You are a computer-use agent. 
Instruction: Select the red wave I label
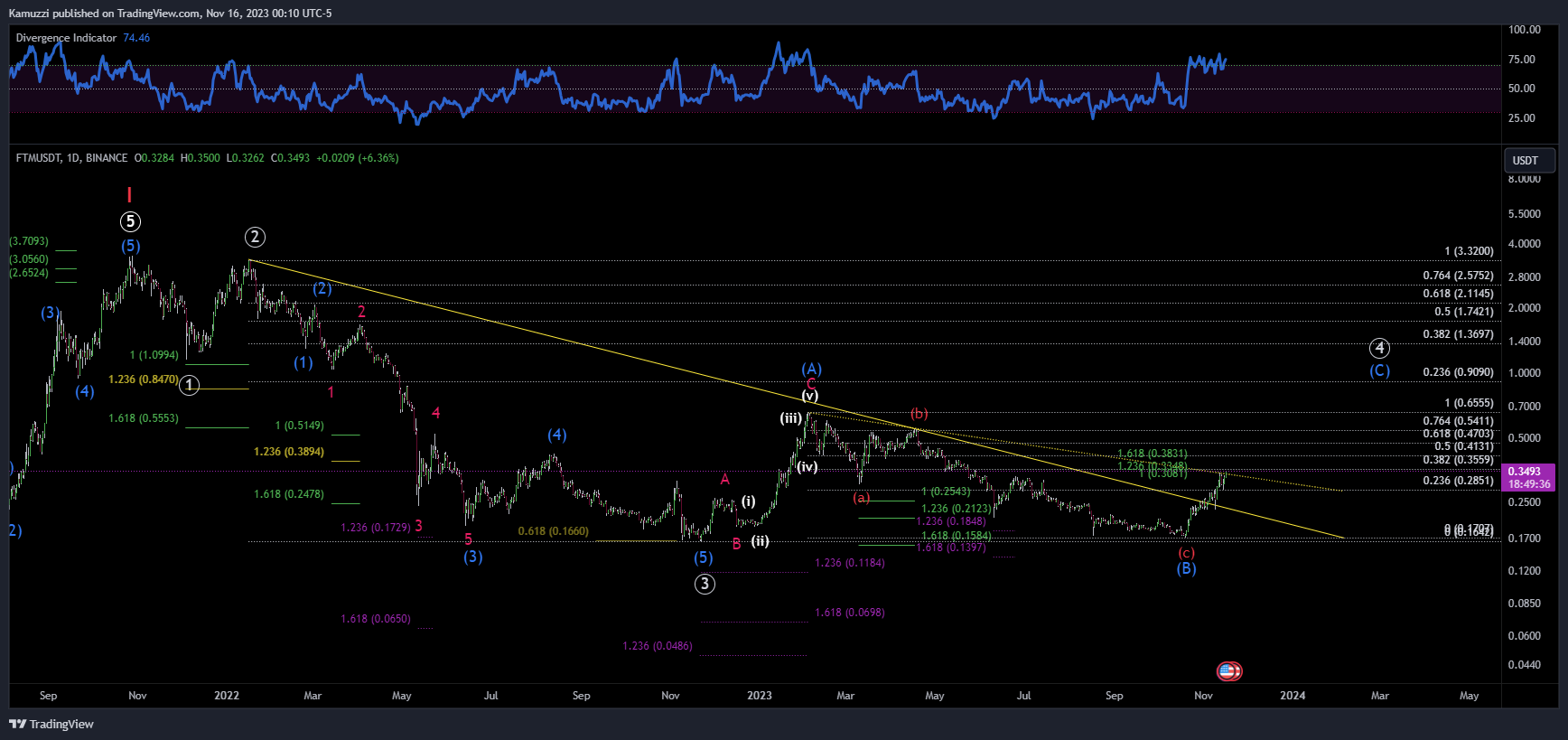click(129, 195)
